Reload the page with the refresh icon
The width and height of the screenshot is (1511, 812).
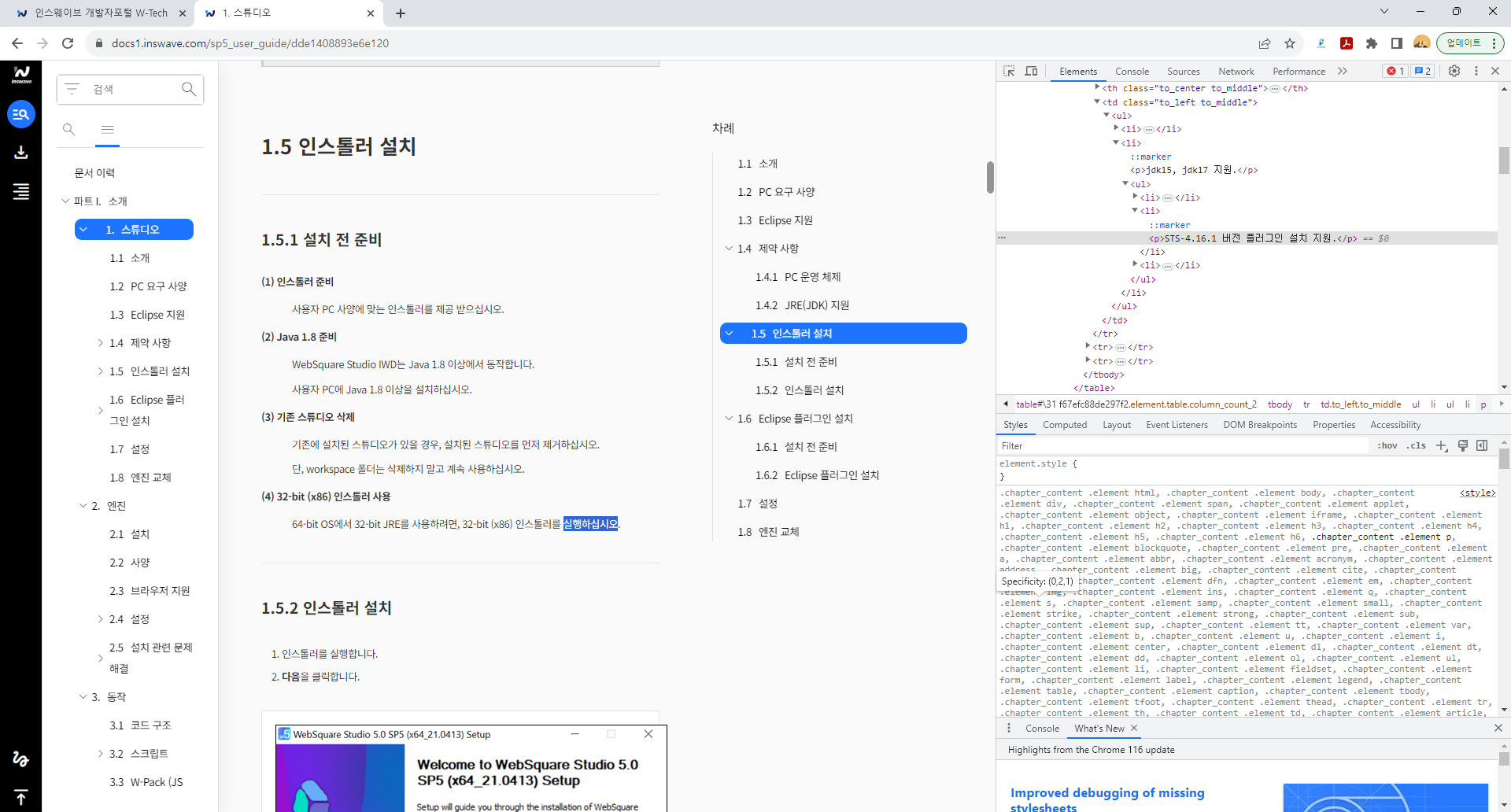click(68, 43)
